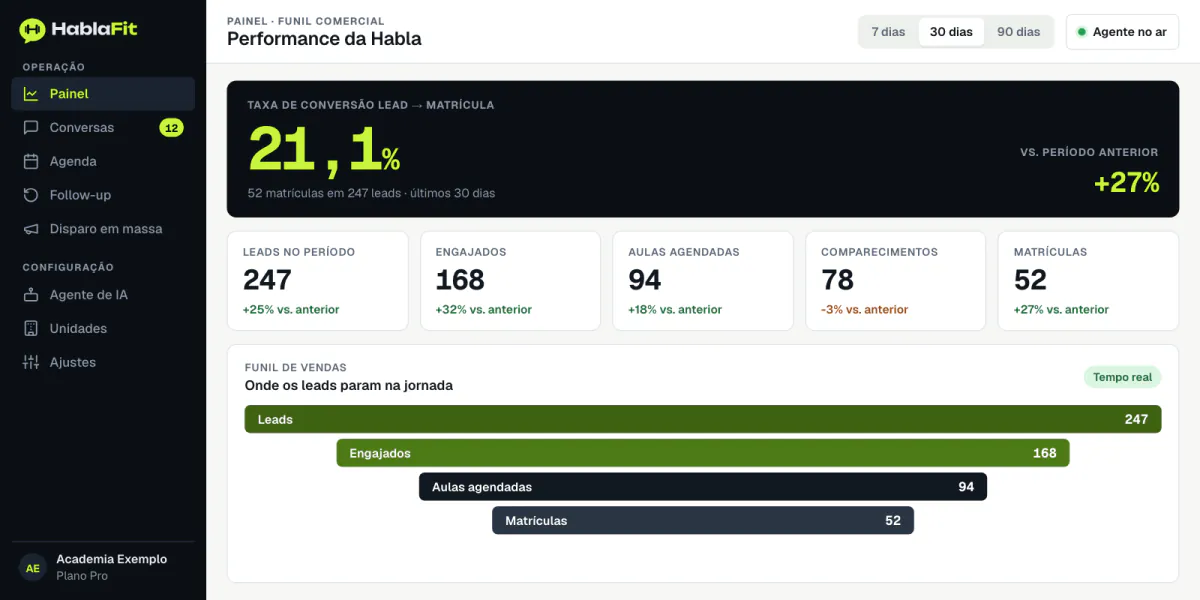The height and width of the screenshot is (600, 1200).
Task: Click the Disparo em massa megaphone icon
Action: 31,229
